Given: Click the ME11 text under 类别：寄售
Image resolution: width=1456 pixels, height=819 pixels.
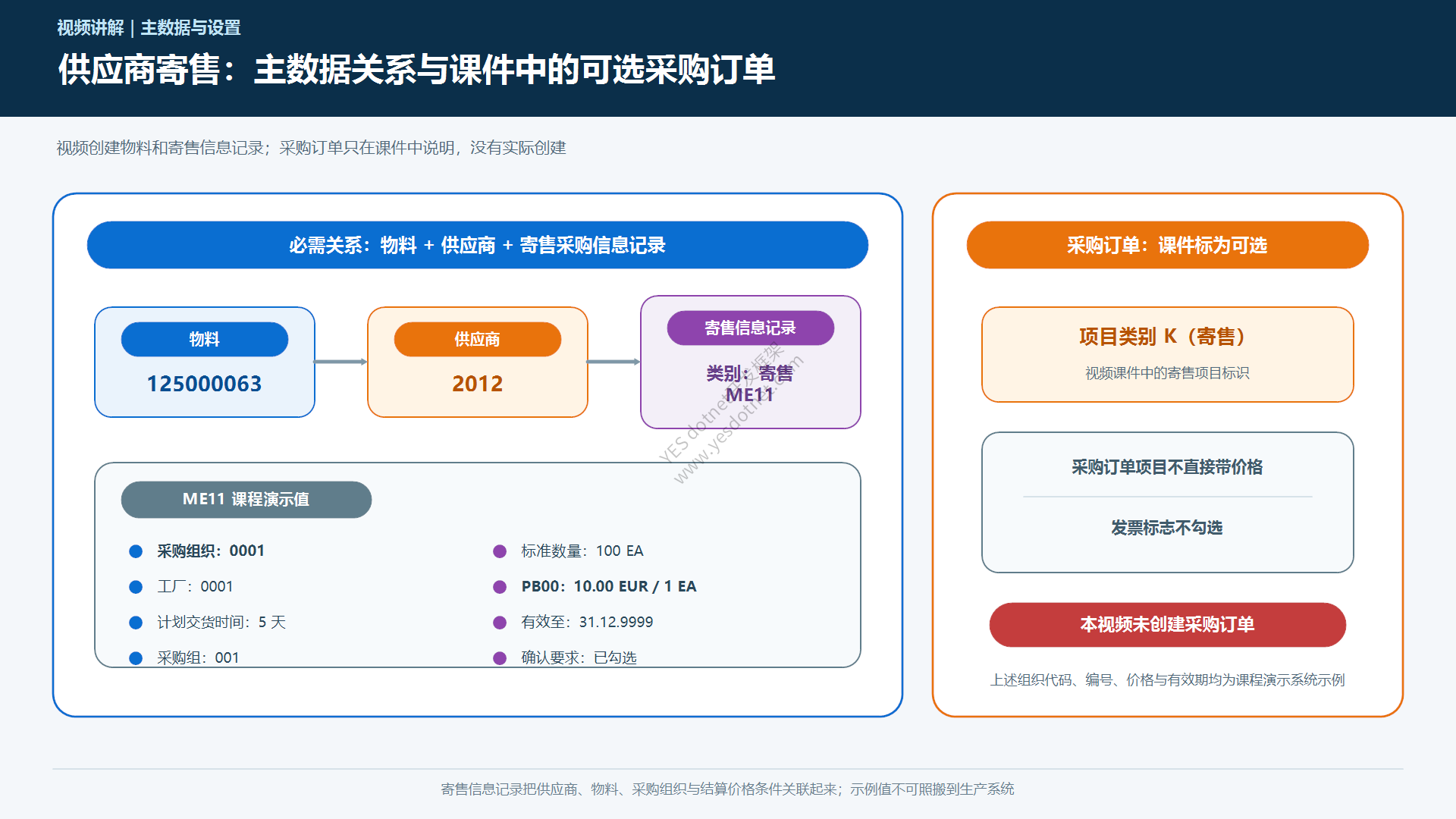Looking at the screenshot, I should 750,395.
